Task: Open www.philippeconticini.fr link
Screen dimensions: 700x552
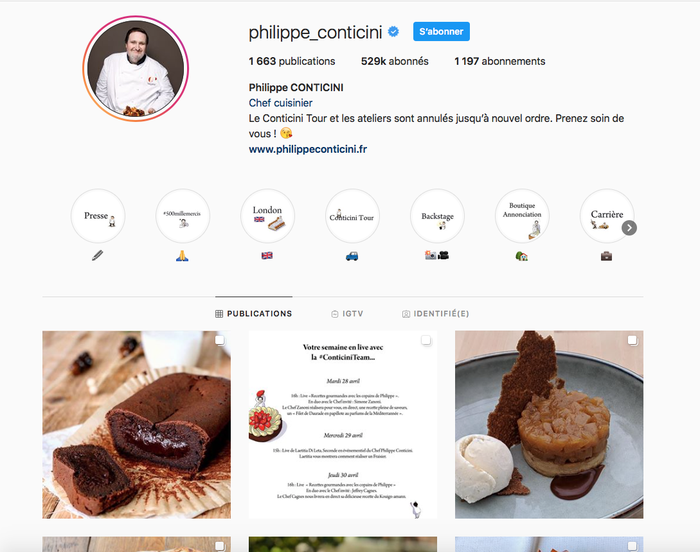Action: (x=308, y=149)
